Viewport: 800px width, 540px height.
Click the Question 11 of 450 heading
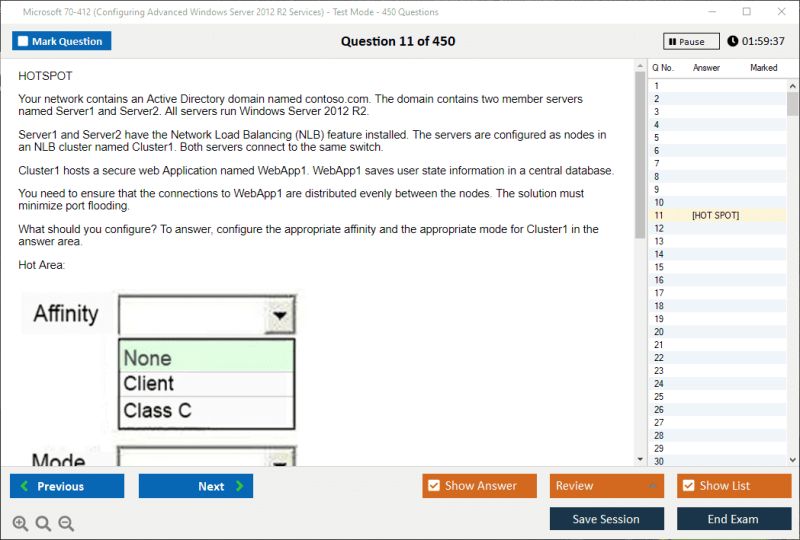pyautogui.click(x=398, y=41)
